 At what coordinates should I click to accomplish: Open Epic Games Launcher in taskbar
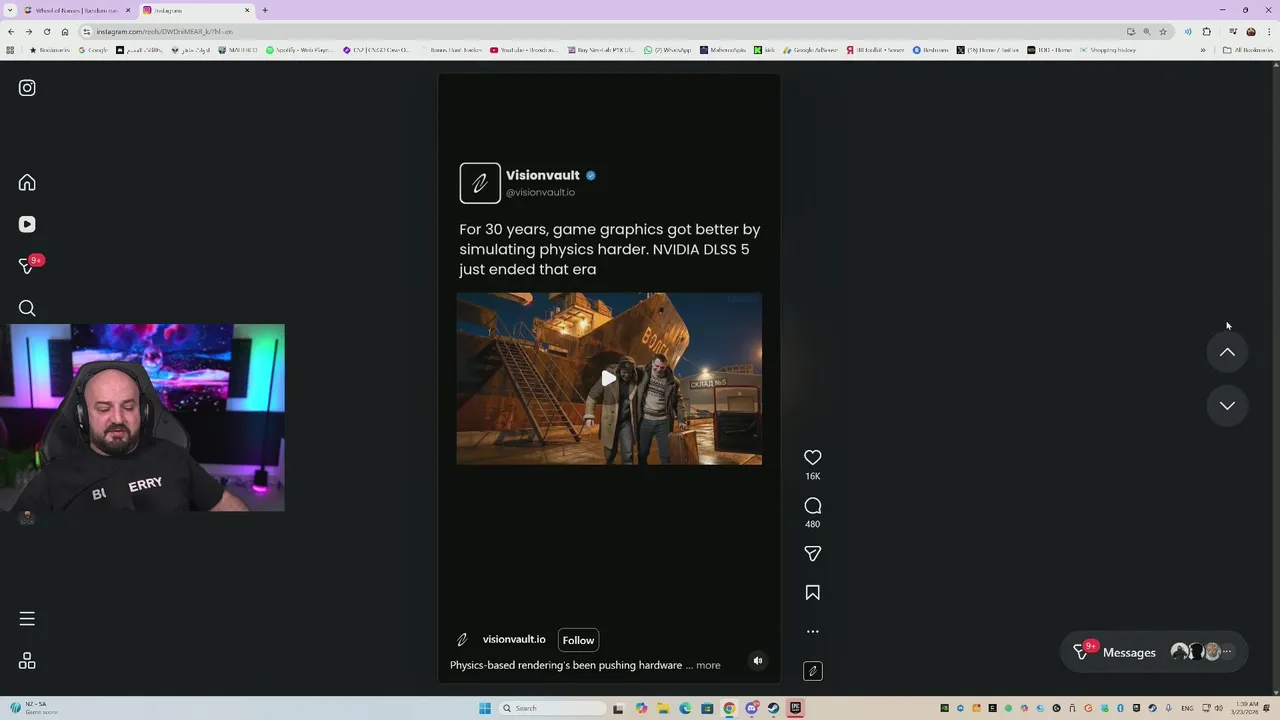[795, 708]
